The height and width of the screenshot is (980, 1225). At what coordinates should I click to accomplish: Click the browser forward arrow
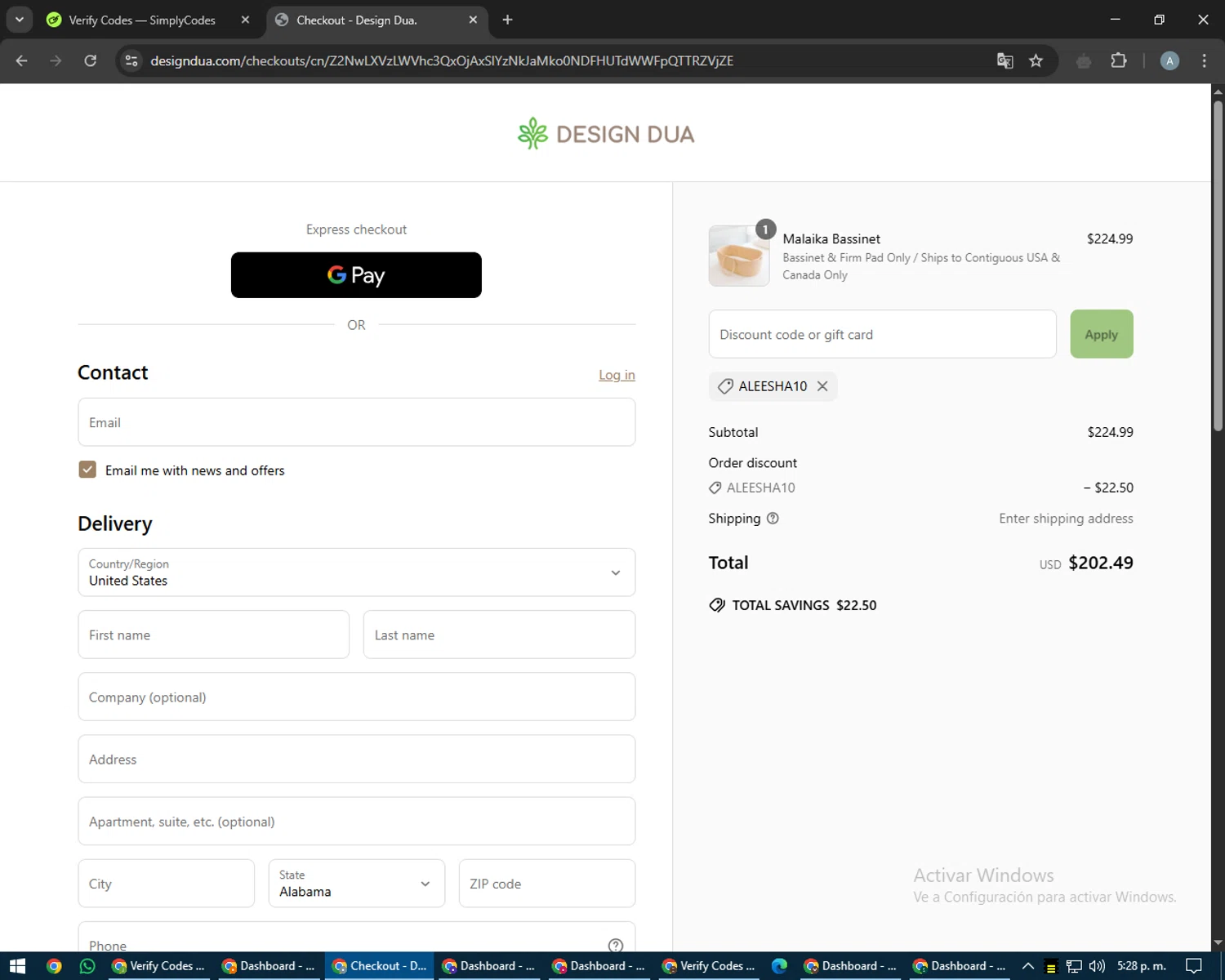pos(56,60)
